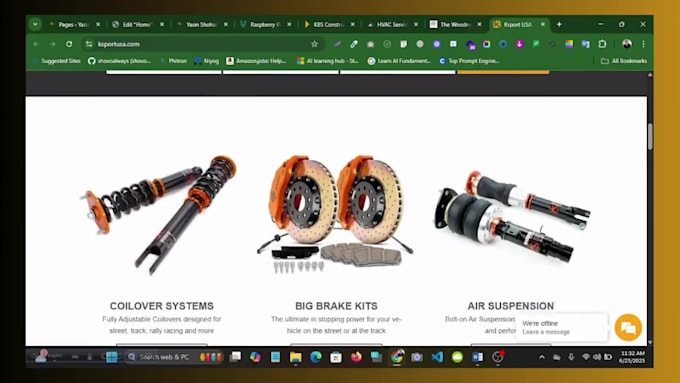Open Microsoft Word from the taskbar
The image size is (680, 383).
tap(477, 357)
